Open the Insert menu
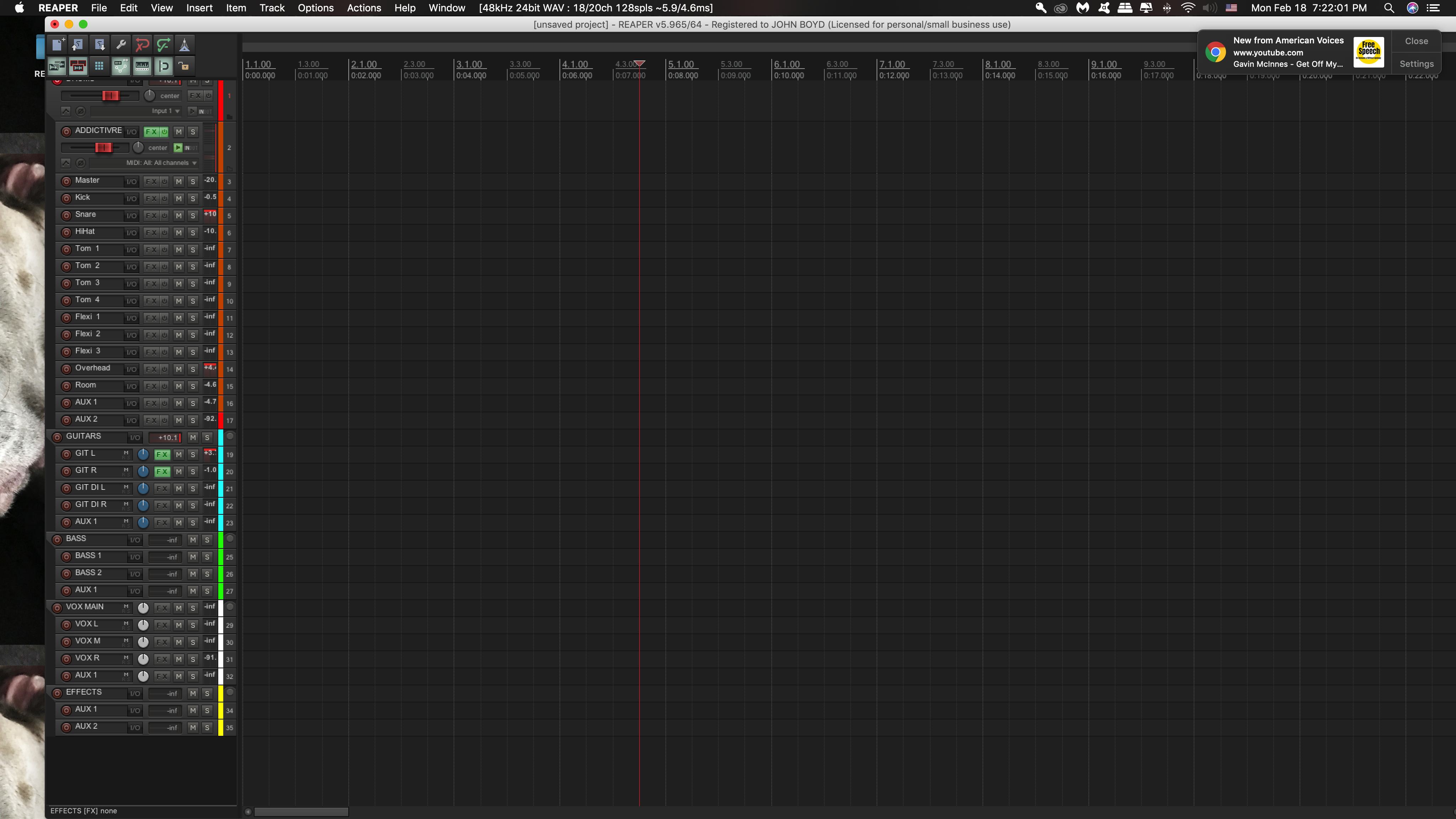This screenshot has height=819, width=1456. click(199, 8)
